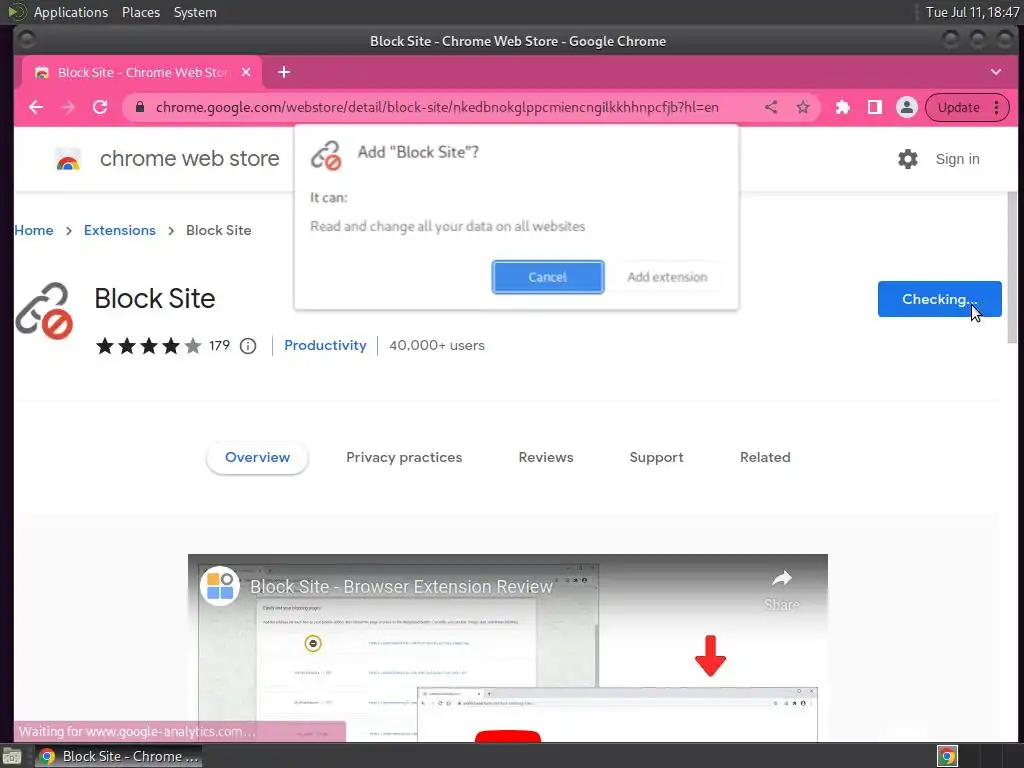The width and height of the screenshot is (1024, 768).
Task: Click the Update button in the toolbar
Action: click(x=959, y=107)
